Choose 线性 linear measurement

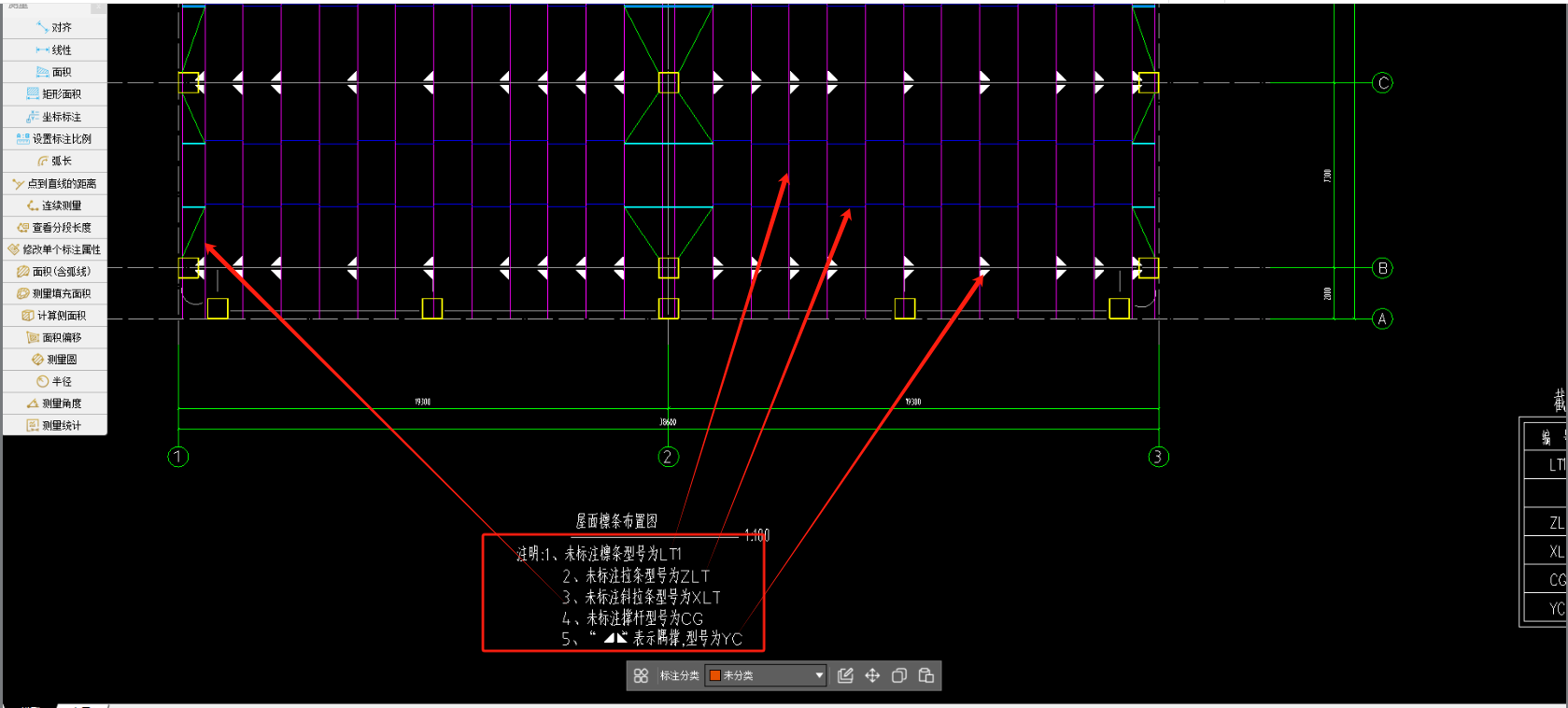pos(54,50)
